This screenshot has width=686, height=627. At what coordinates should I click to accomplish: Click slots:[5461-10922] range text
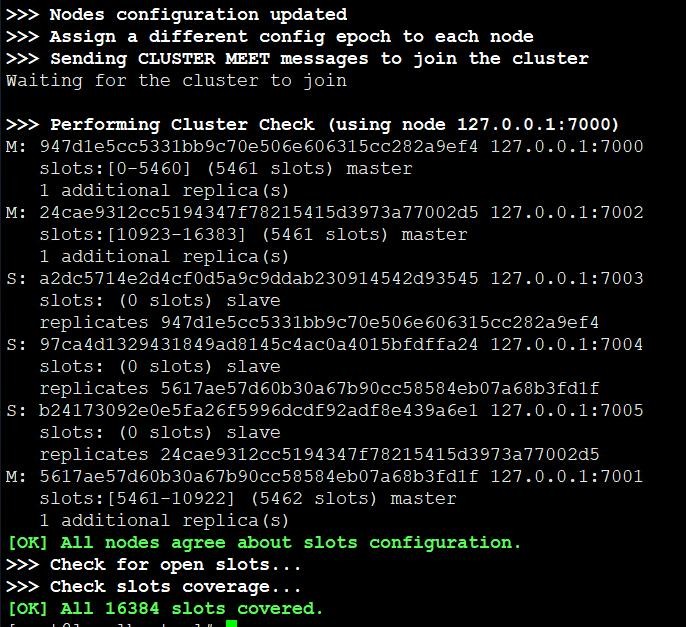[137, 498]
